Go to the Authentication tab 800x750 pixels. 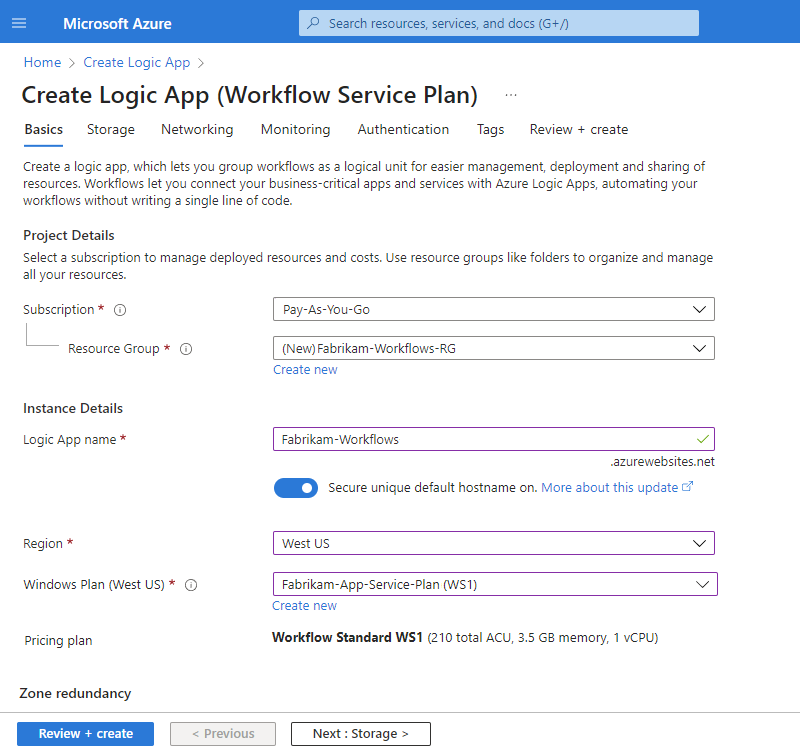tap(403, 130)
